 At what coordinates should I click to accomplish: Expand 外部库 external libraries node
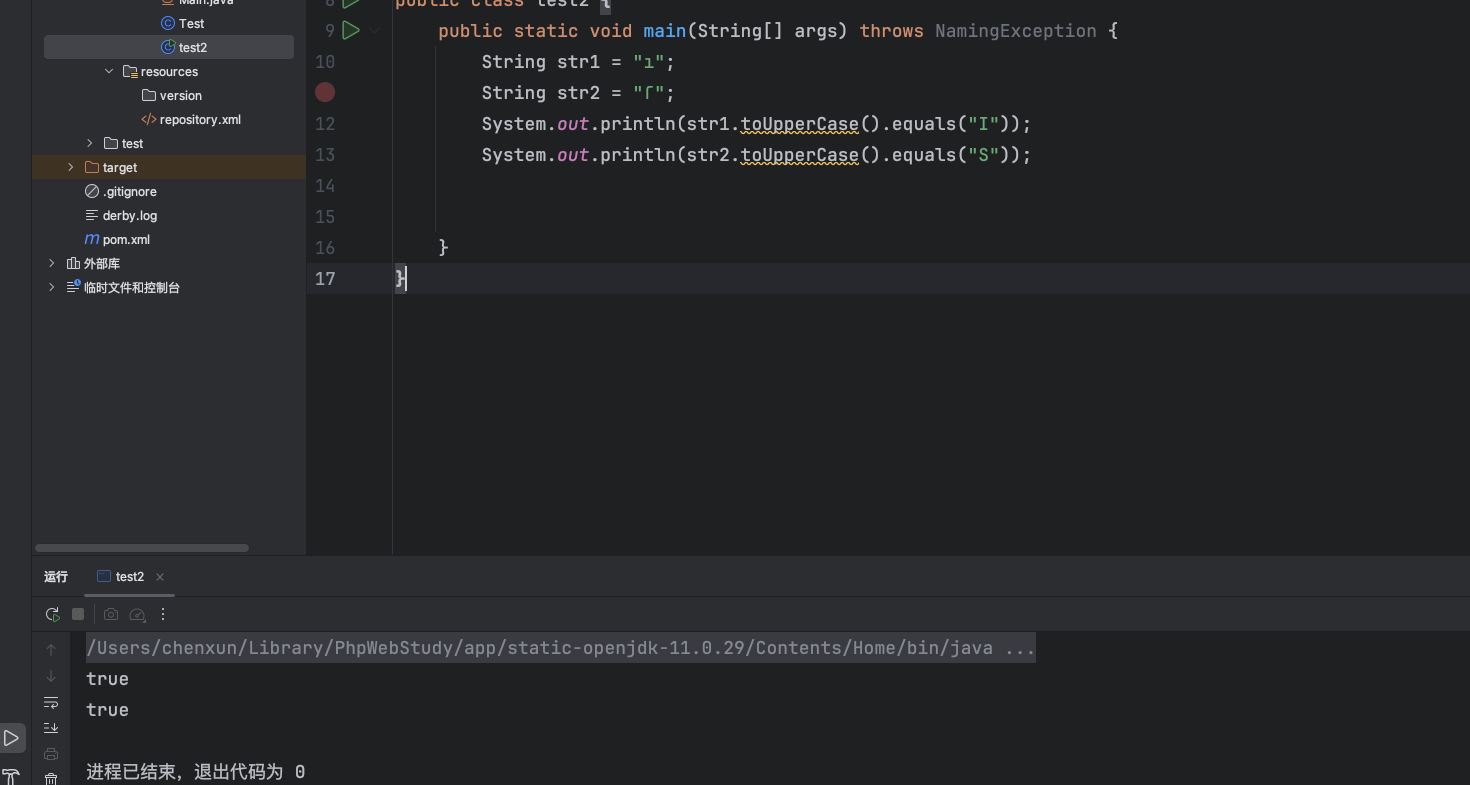(52, 263)
